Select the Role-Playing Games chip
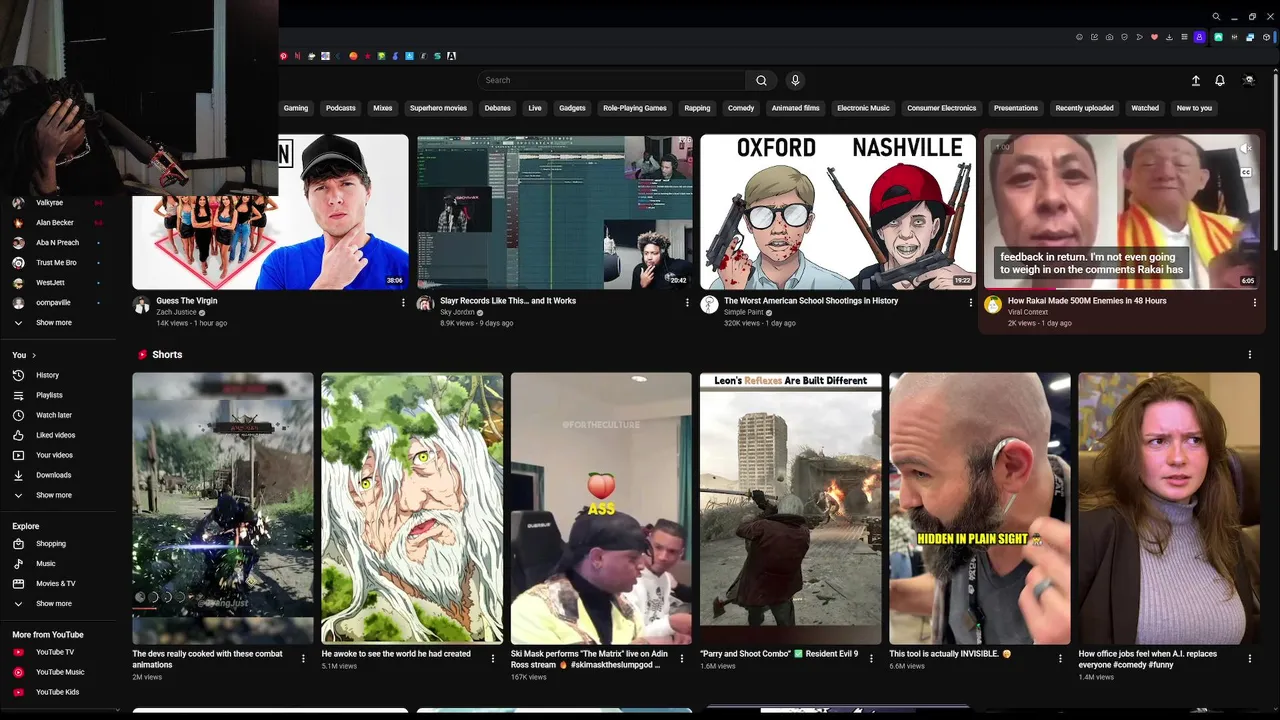 click(635, 108)
